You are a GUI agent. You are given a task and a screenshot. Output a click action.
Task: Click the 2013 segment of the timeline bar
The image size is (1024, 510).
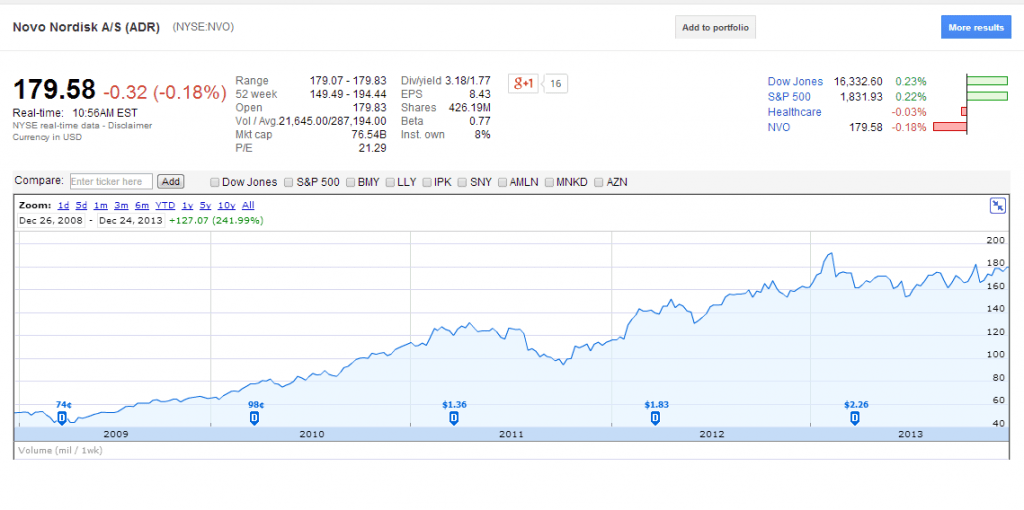click(910, 434)
